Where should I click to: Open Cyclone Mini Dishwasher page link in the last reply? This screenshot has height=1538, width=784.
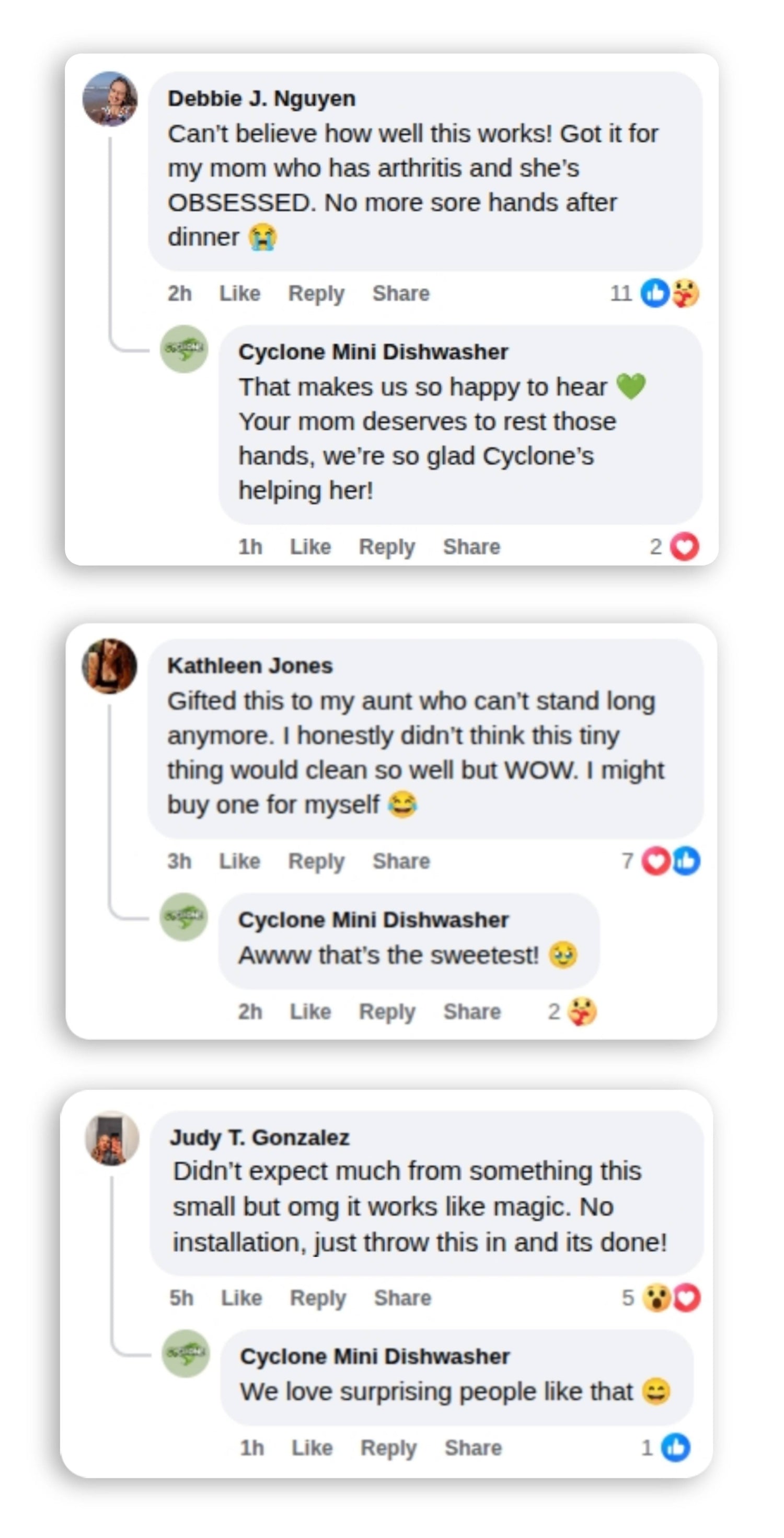pyautogui.click(x=375, y=1356)
